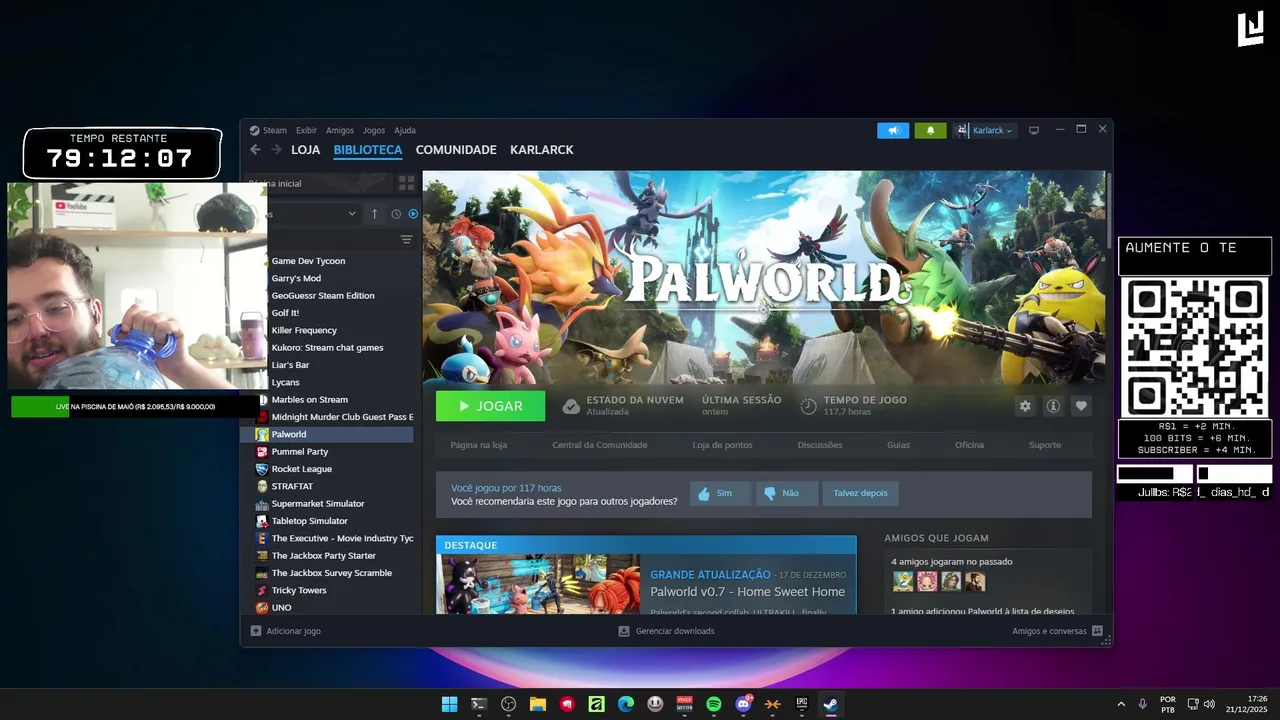Change sort order with the up arrow
Viewport: 1280px width, 720px height.
pyautogui.click(x=375, y=214)
